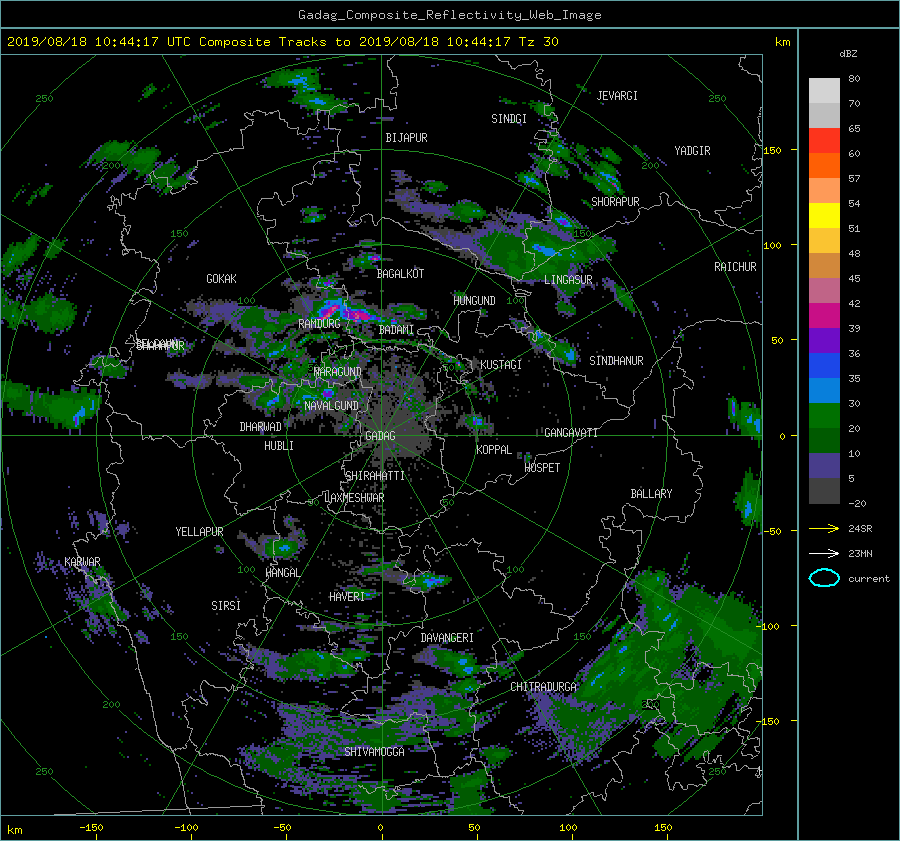This screenshot has height=841, width=900.
Task: Click the UTC Composite Tracks timestamp header
Action: pos(282,42)
